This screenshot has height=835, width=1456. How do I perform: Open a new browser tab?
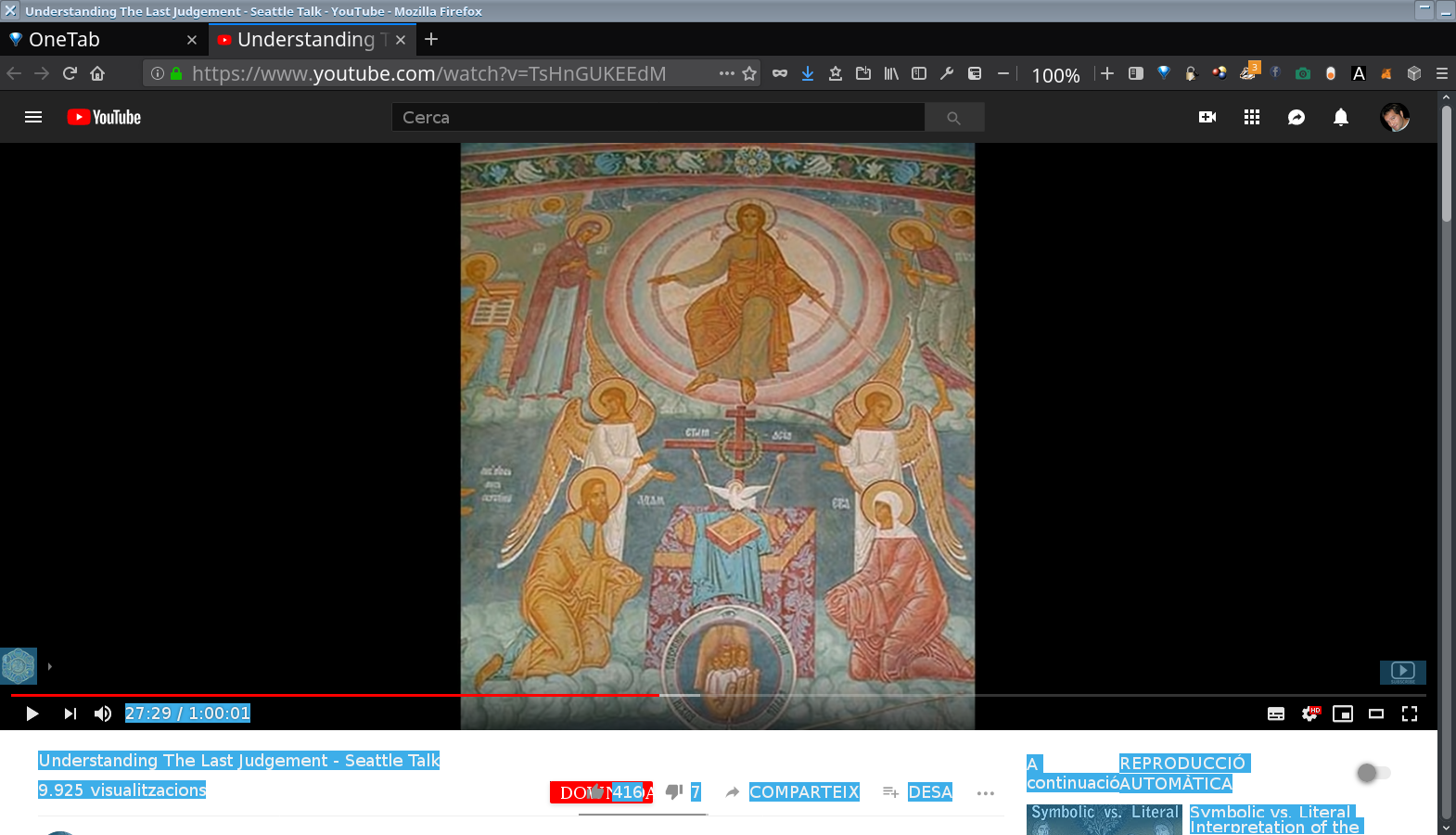pos(431,39)
